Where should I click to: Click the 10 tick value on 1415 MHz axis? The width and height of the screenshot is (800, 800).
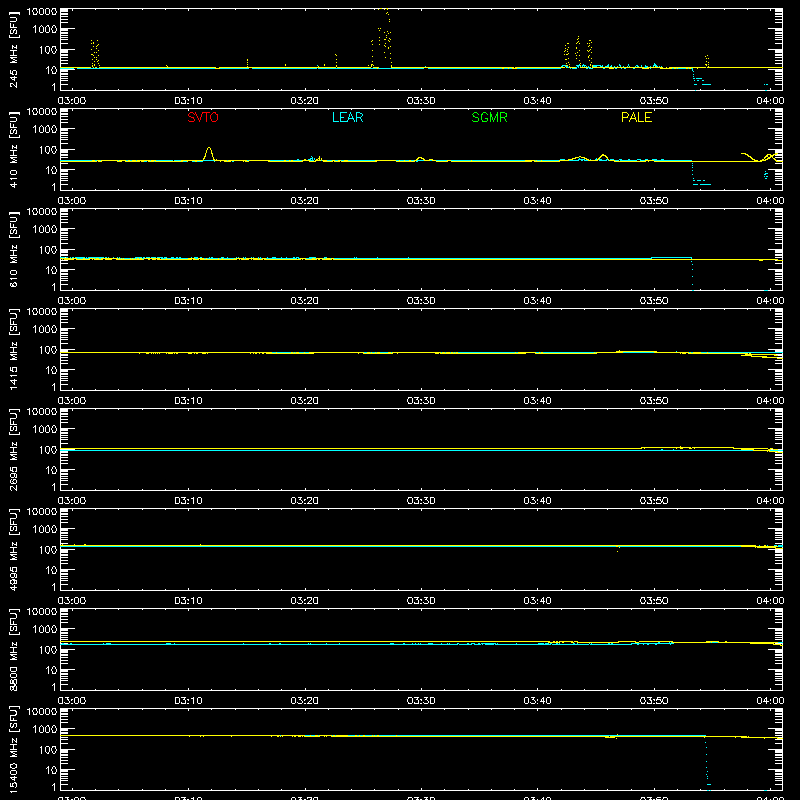[51, 370]
